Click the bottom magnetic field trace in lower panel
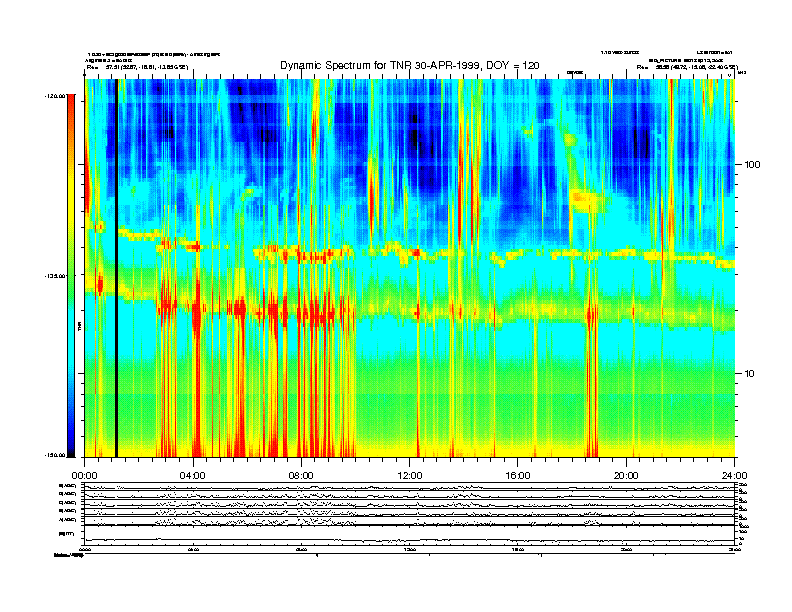Viewport: 792px width, 612px height. [x=409, y=539]
